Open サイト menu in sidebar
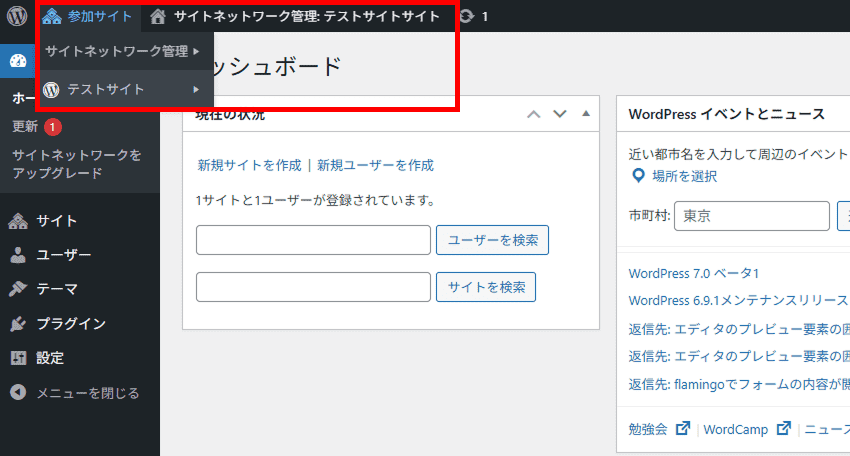The image size is (850, 456). [x=56, y=221]
